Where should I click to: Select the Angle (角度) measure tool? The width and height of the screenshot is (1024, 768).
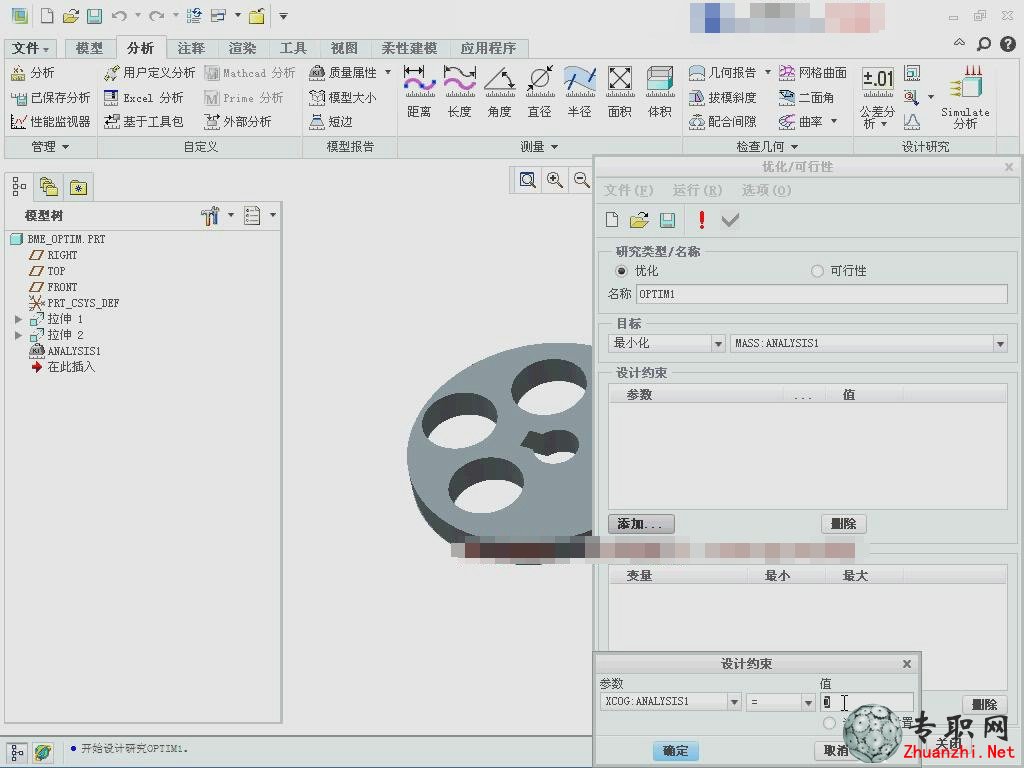[x=500, y=91]
